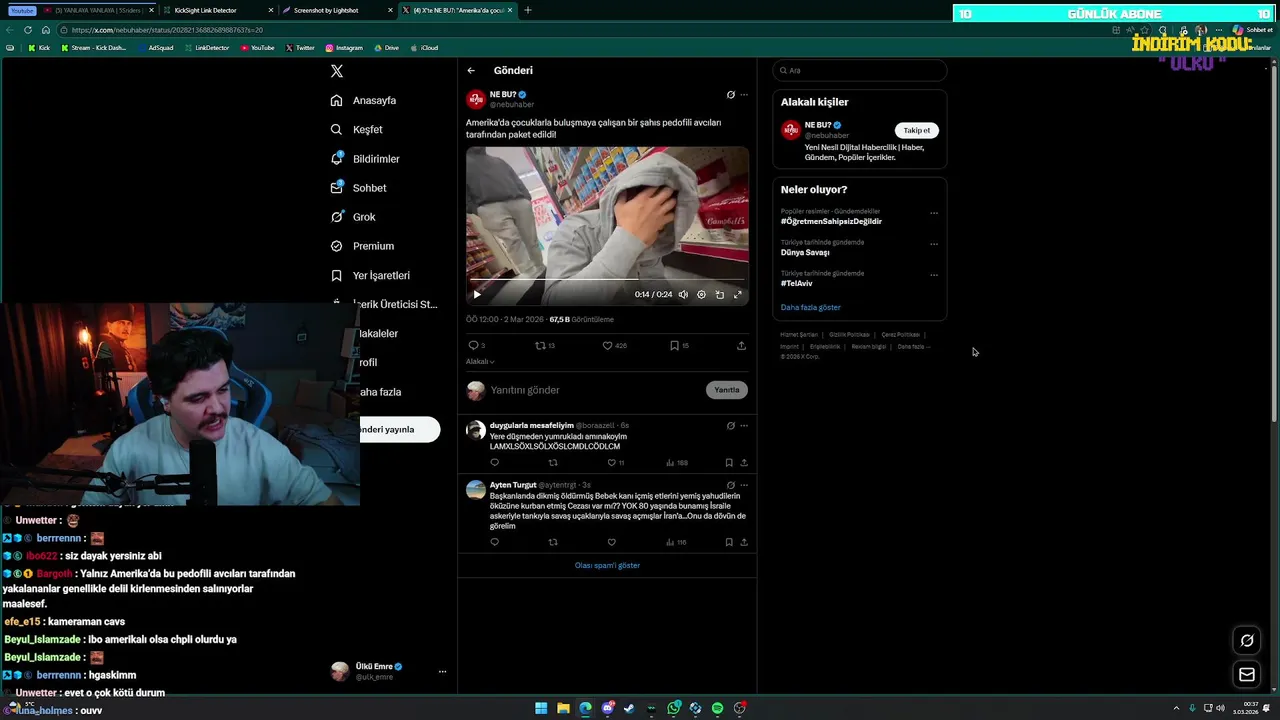Open video settings gear
The image size is (1280, 720).
tap(701, 294)
